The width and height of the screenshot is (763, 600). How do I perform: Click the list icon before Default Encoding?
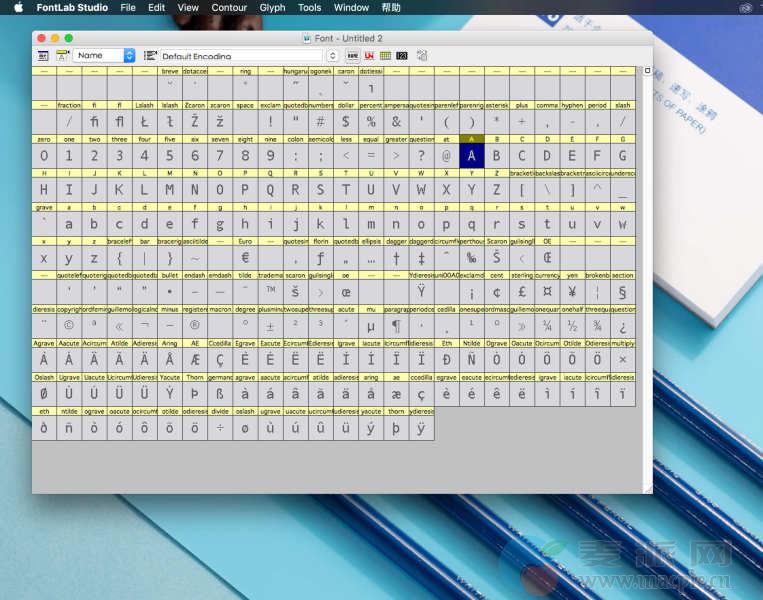pyautogui.click(x=150, y=56)
